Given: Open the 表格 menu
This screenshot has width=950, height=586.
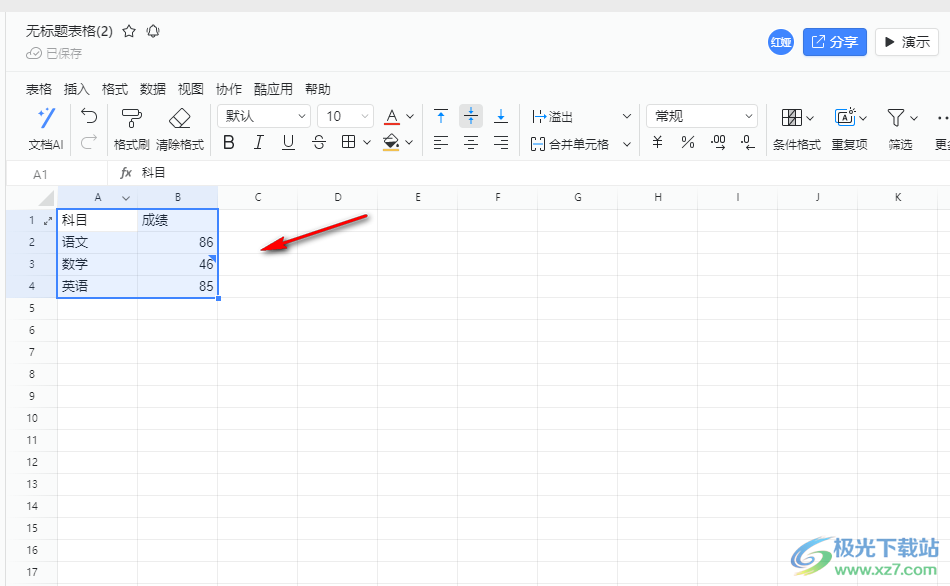Looking at the screenshot, I should coord(39,89).
